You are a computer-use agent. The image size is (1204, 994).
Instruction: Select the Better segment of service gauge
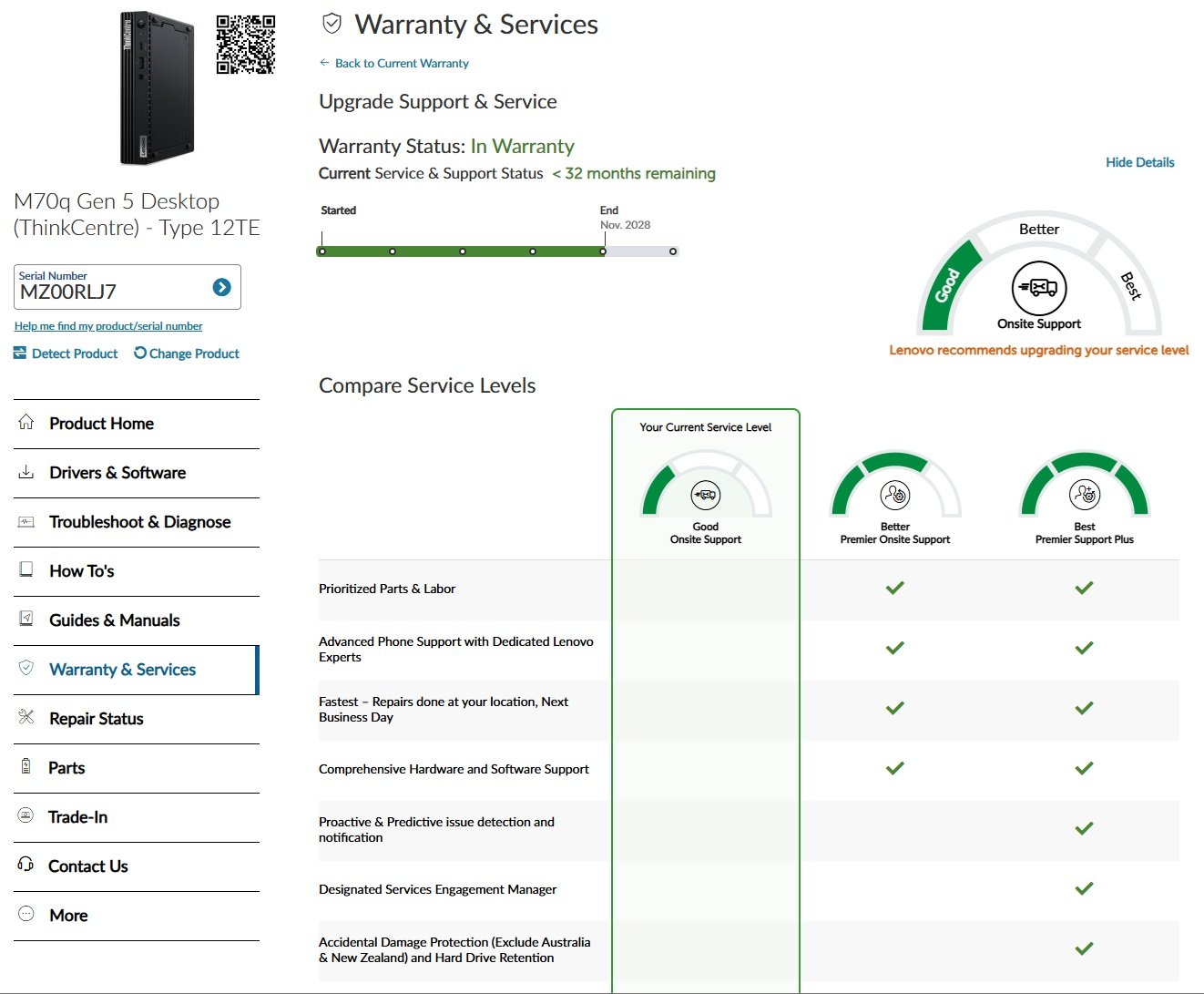tap(1039, 229)
